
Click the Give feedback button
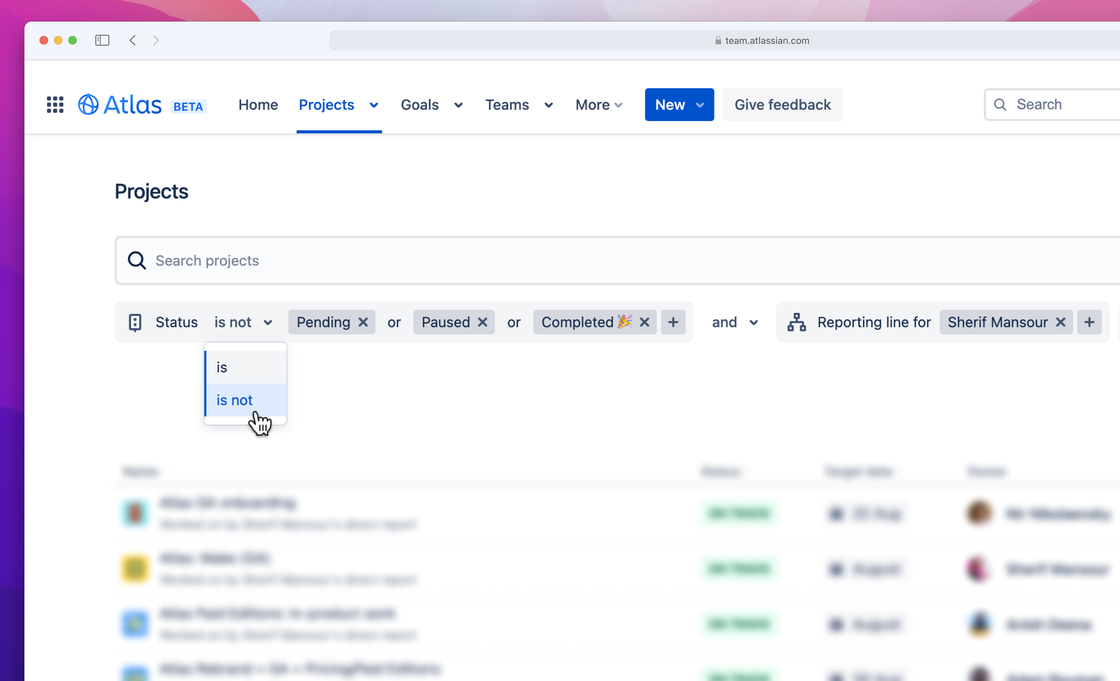coord(782,104)
